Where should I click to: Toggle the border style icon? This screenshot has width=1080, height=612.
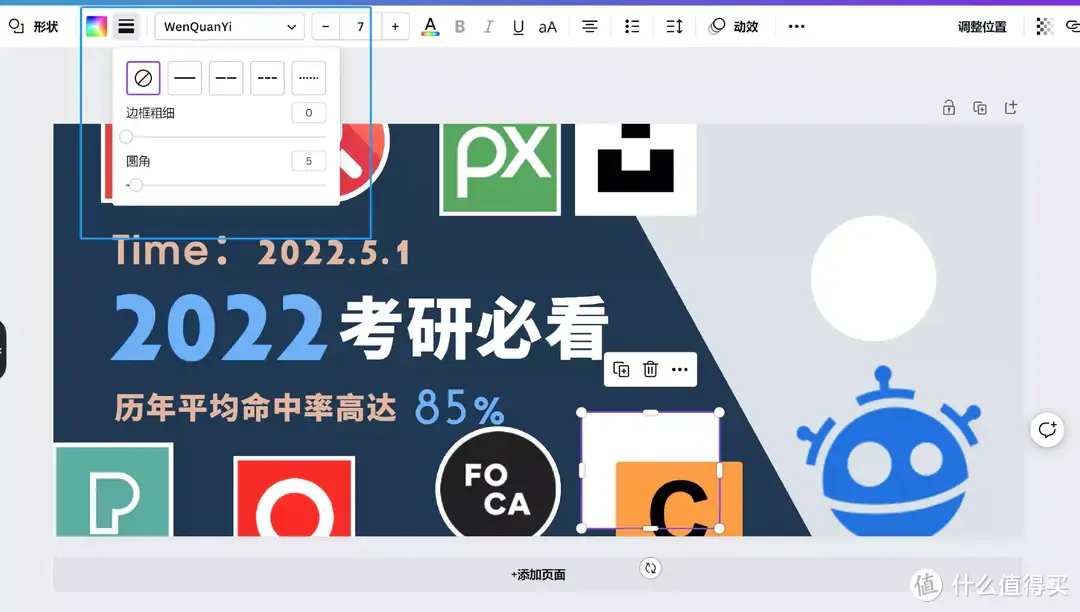click(126, 27)
